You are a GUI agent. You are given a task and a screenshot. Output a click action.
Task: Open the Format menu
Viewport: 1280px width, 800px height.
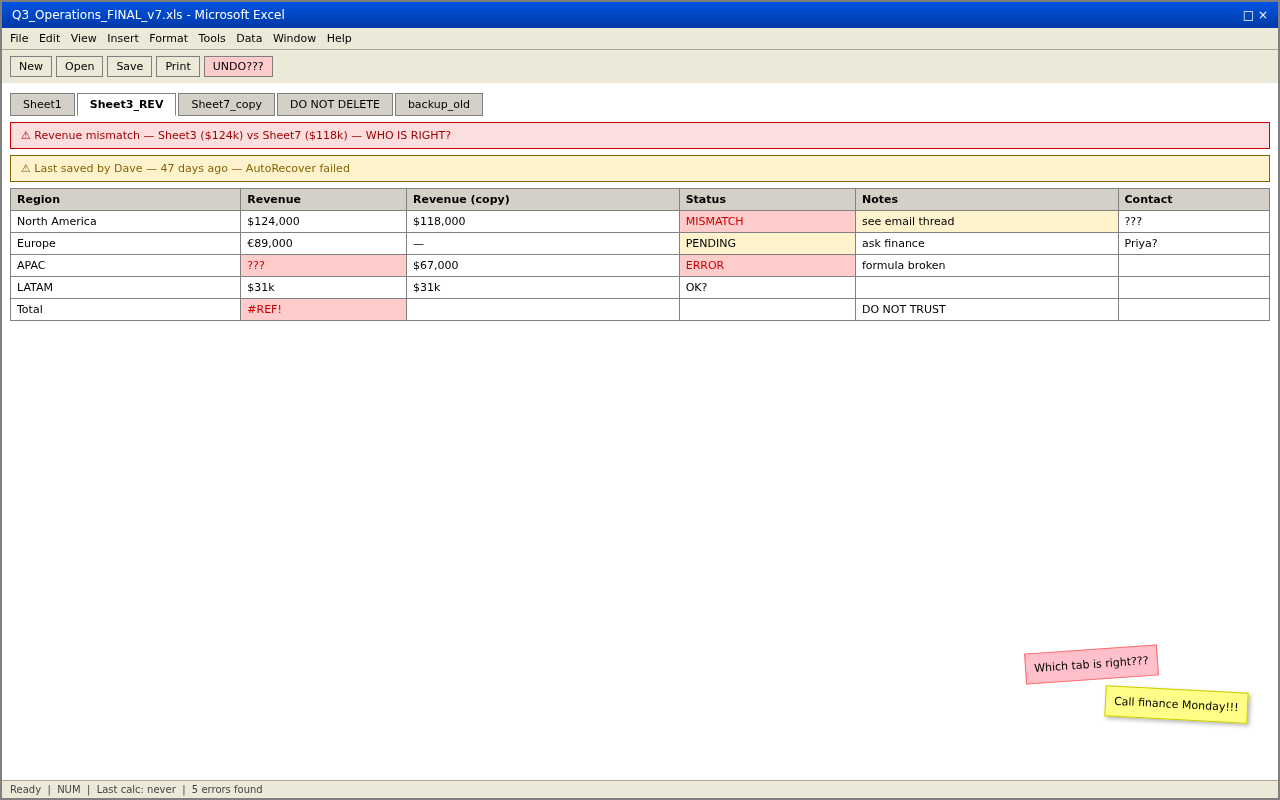click(168, 39)
